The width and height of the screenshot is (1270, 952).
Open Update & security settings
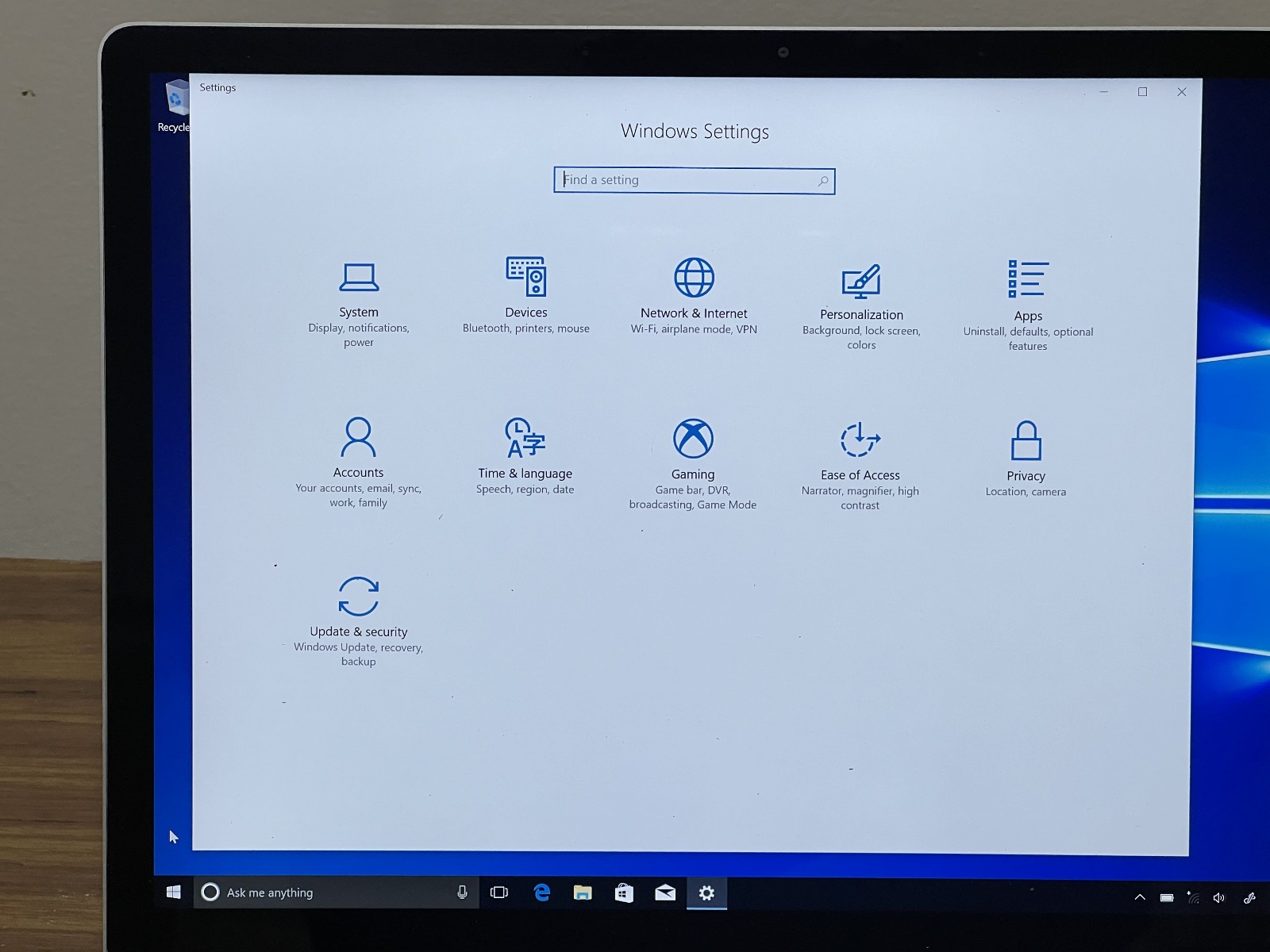point(358,621)
